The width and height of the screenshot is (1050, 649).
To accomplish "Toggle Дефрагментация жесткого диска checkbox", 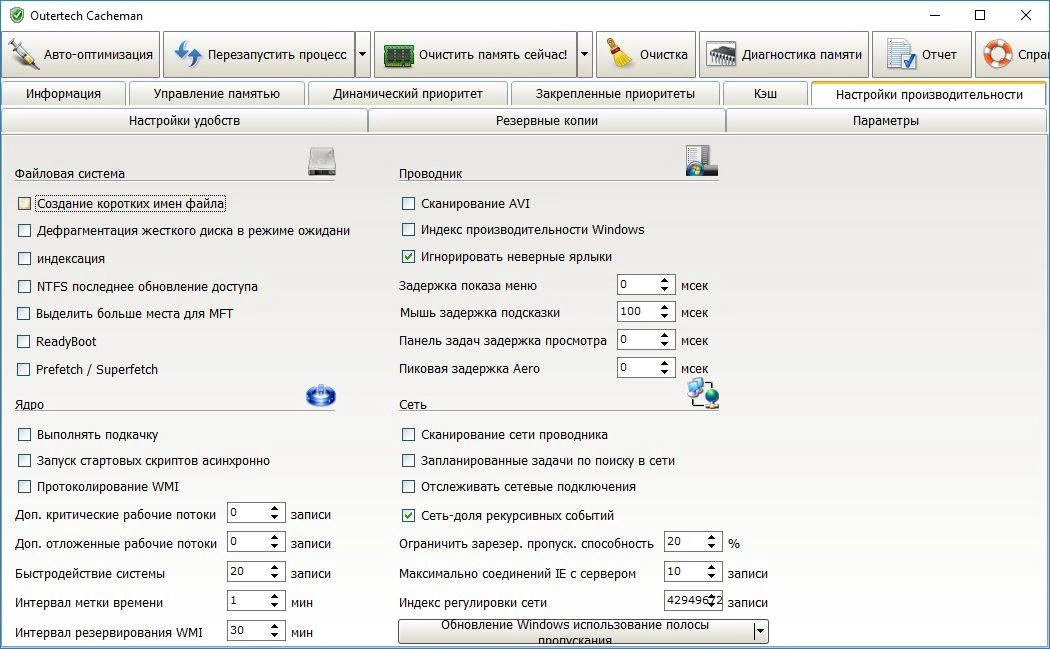I will pyautogui.click(x=24, y=230).
